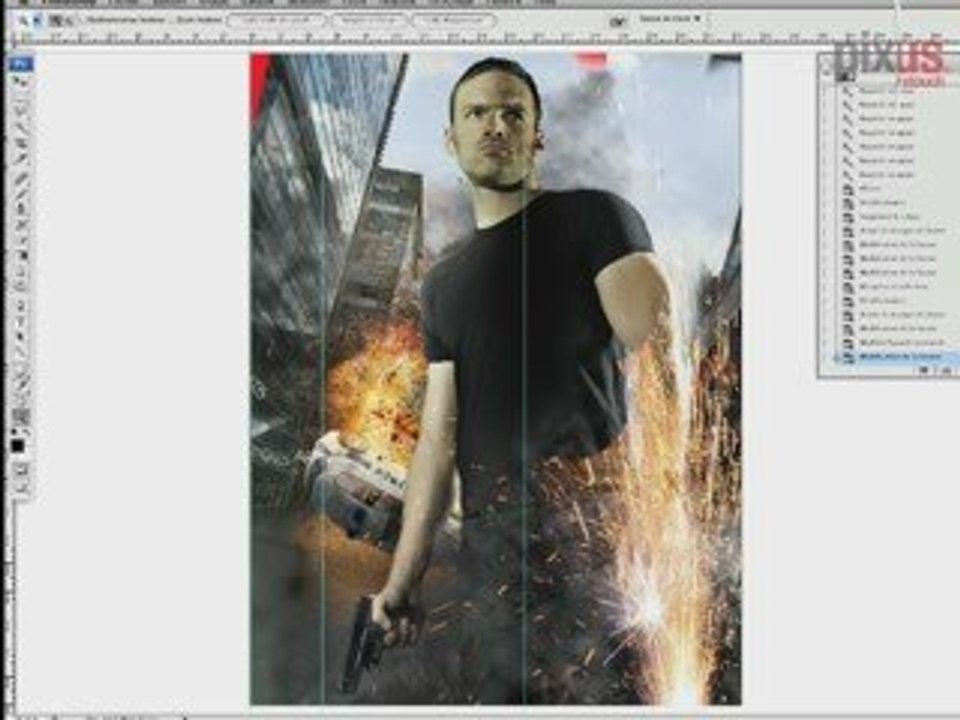Click the Fit Screen button
Screen dimensions: 960x720
369,20
